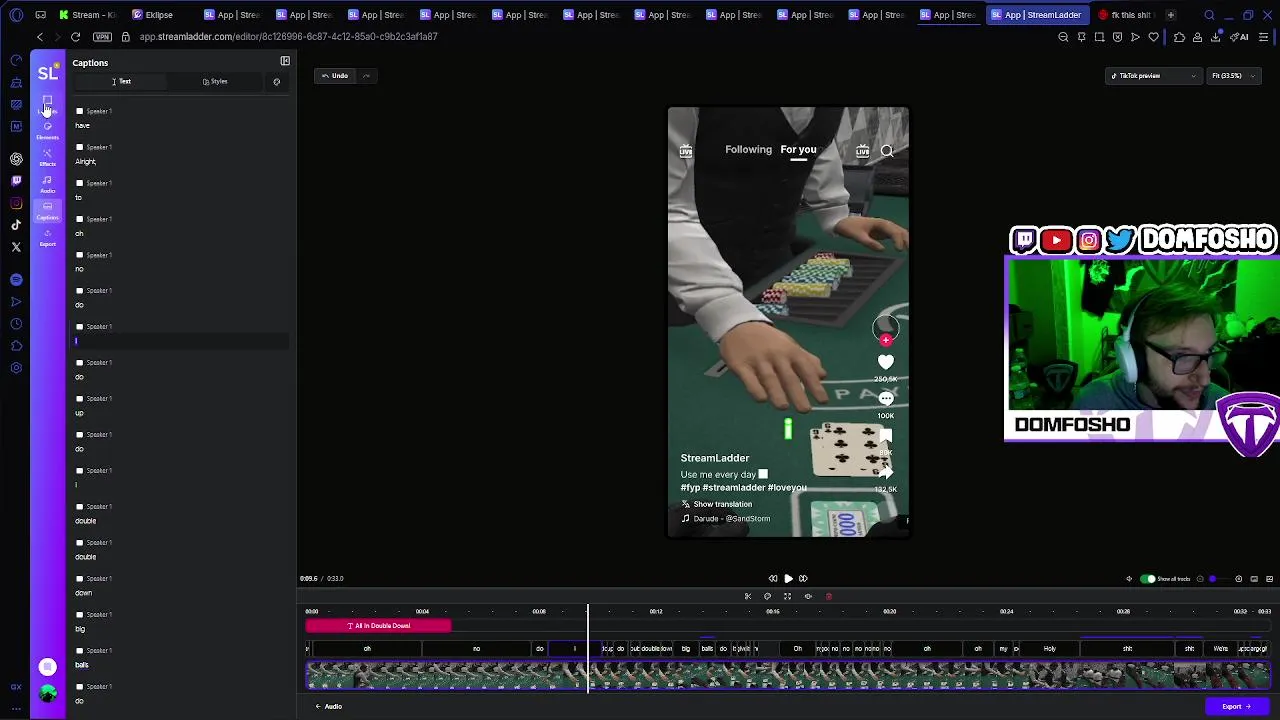The height and width of the screenshot is (720, 1280).
Task: Open browser extensions puzzle icon in toolbar
Action: [x=1179, y=37]
